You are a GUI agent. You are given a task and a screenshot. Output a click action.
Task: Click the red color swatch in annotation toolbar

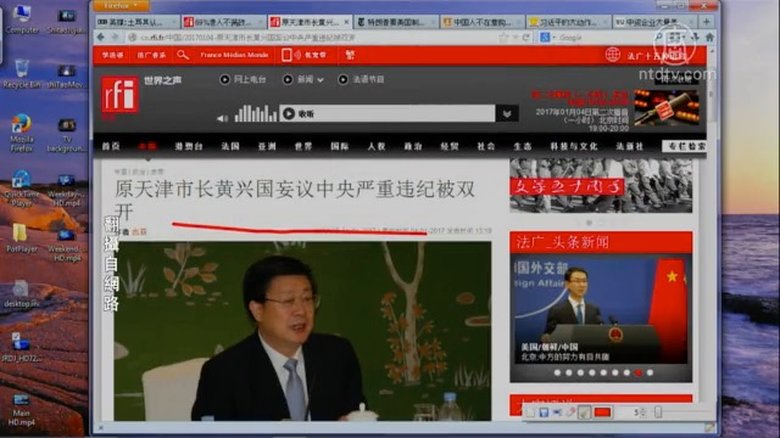pos(602,412)
